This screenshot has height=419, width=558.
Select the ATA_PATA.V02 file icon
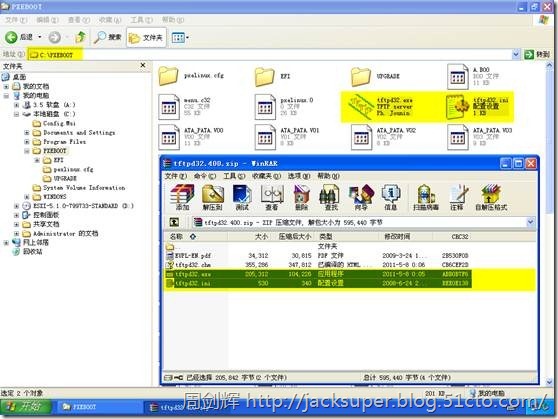click(x=361, y=137)
